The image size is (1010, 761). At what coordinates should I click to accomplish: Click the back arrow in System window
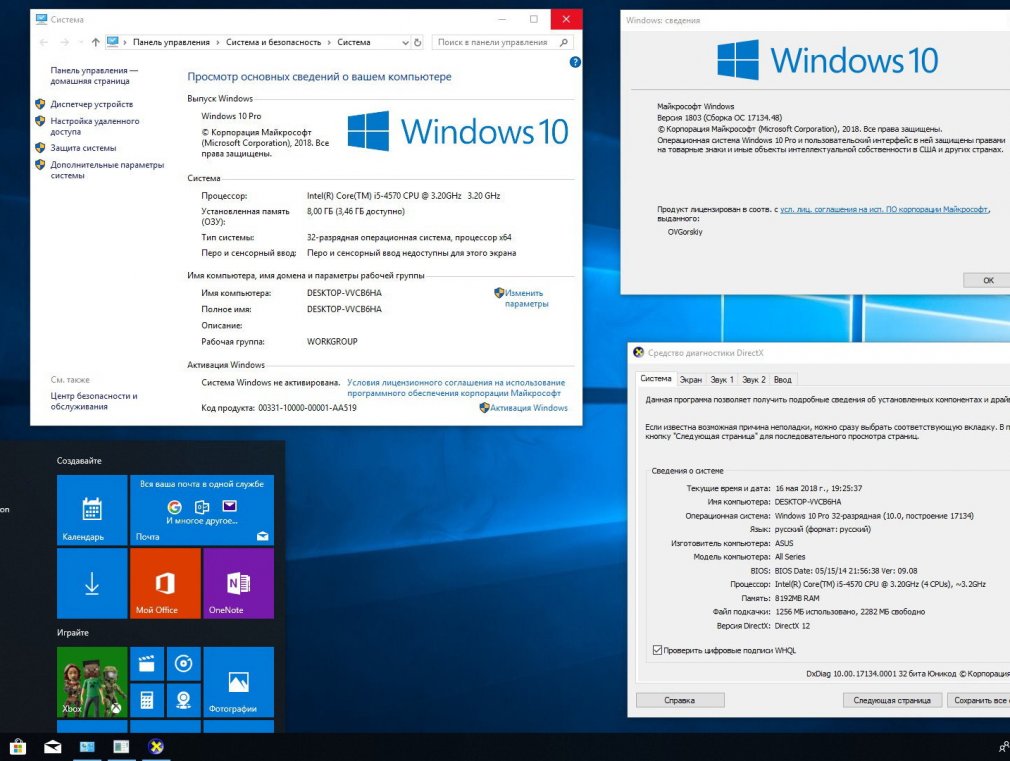(44, 43)
